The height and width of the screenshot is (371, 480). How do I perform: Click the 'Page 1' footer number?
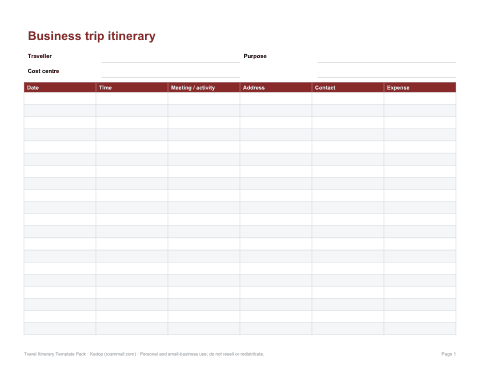[449, 354]
